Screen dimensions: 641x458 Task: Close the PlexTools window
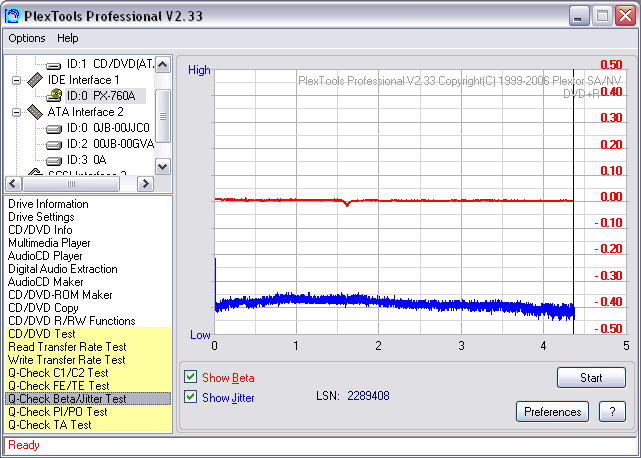point(625,16)
